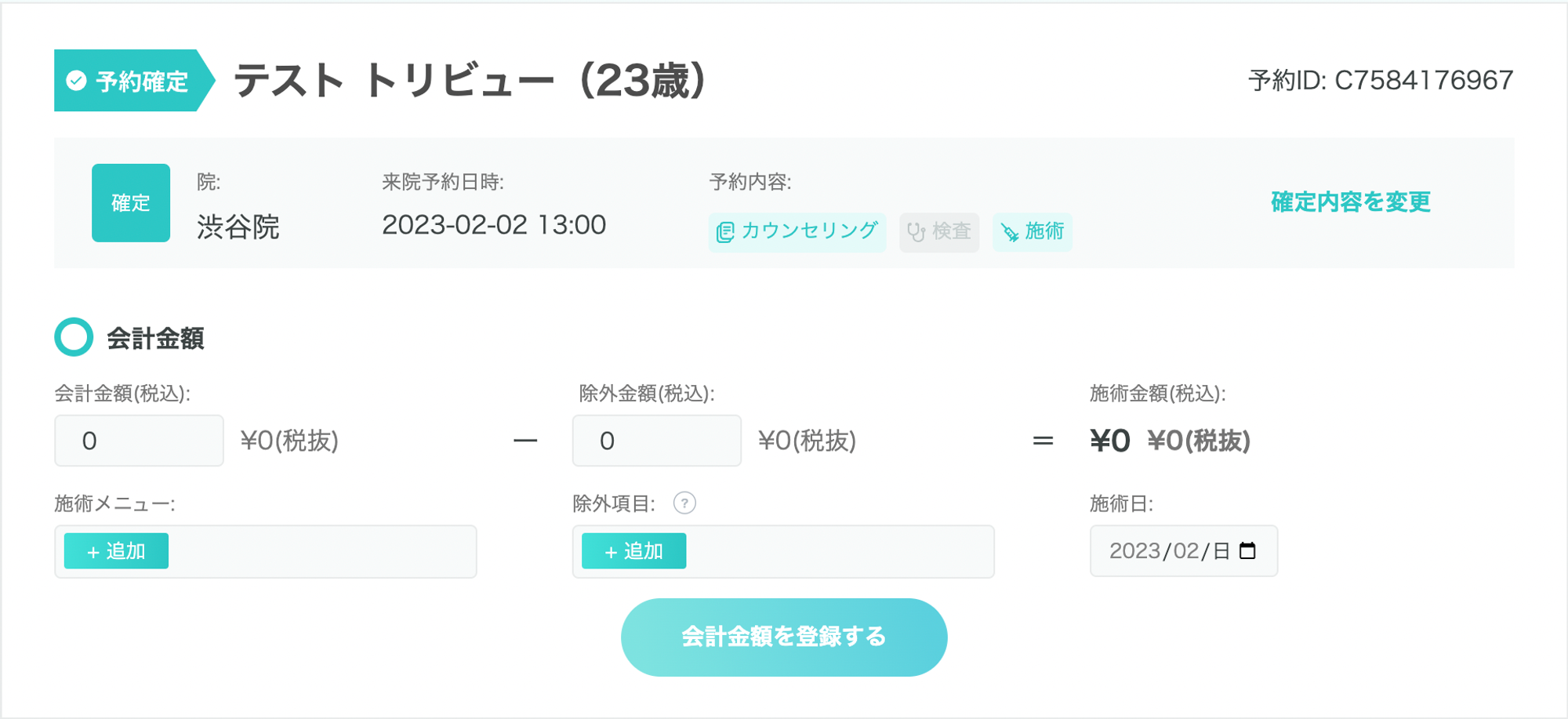
Task: Click the 予約ID C7584176967 text
Action: (x=1380, y=81)
